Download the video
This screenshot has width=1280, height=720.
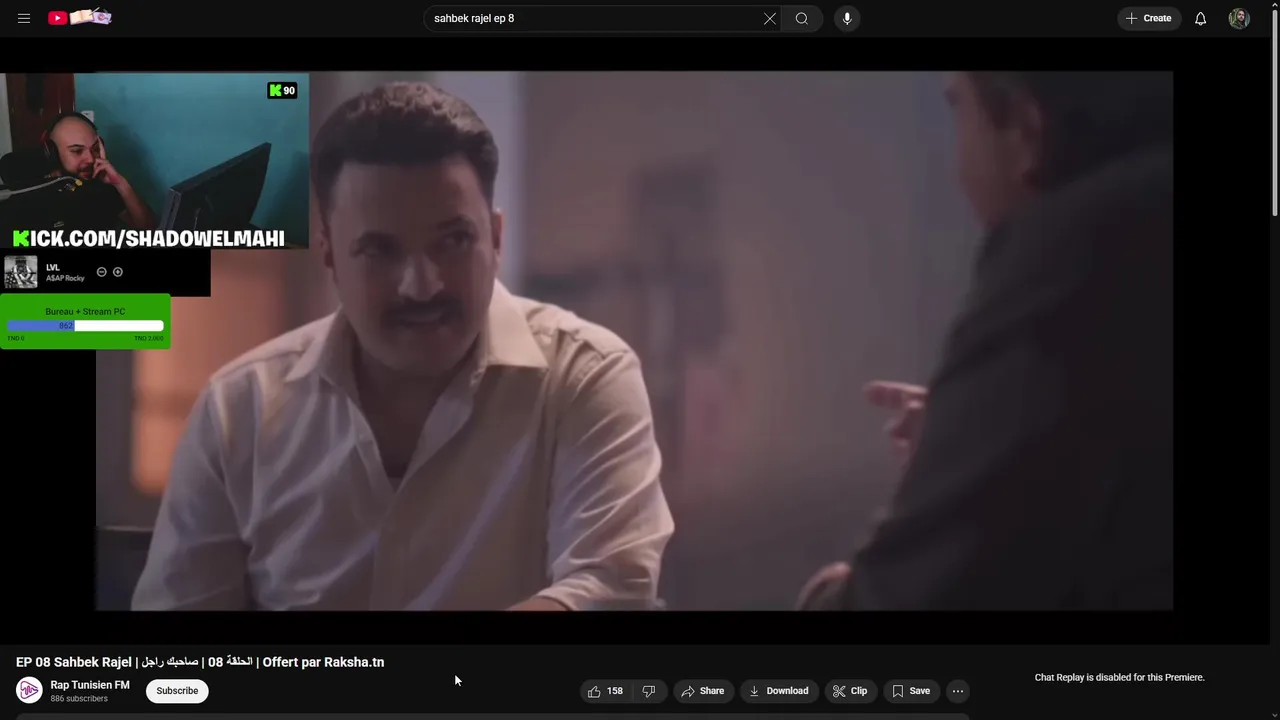[x=778, y=691]
